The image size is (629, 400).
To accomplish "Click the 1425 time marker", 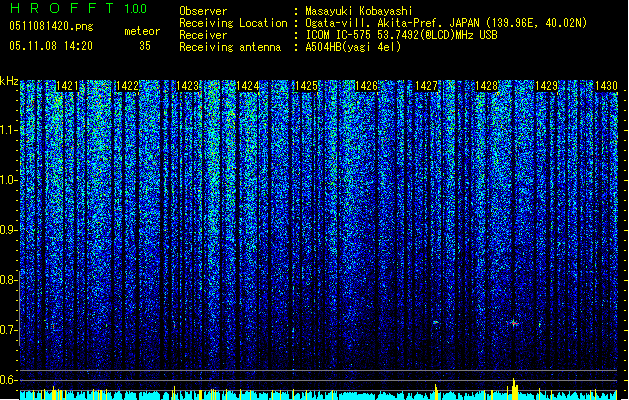I will point(306,86).
